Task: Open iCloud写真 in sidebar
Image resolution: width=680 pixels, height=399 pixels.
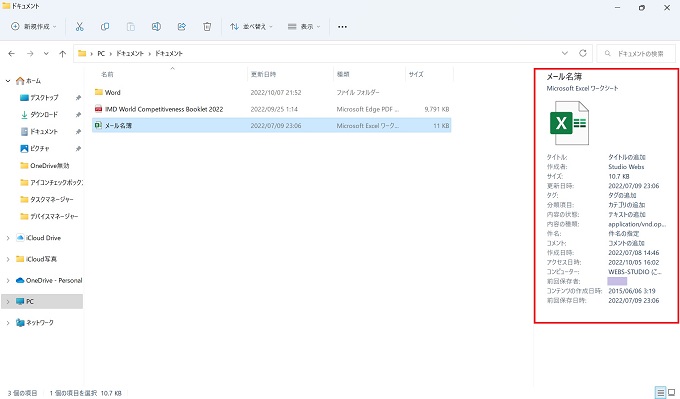Action: [x=36, y=259]
